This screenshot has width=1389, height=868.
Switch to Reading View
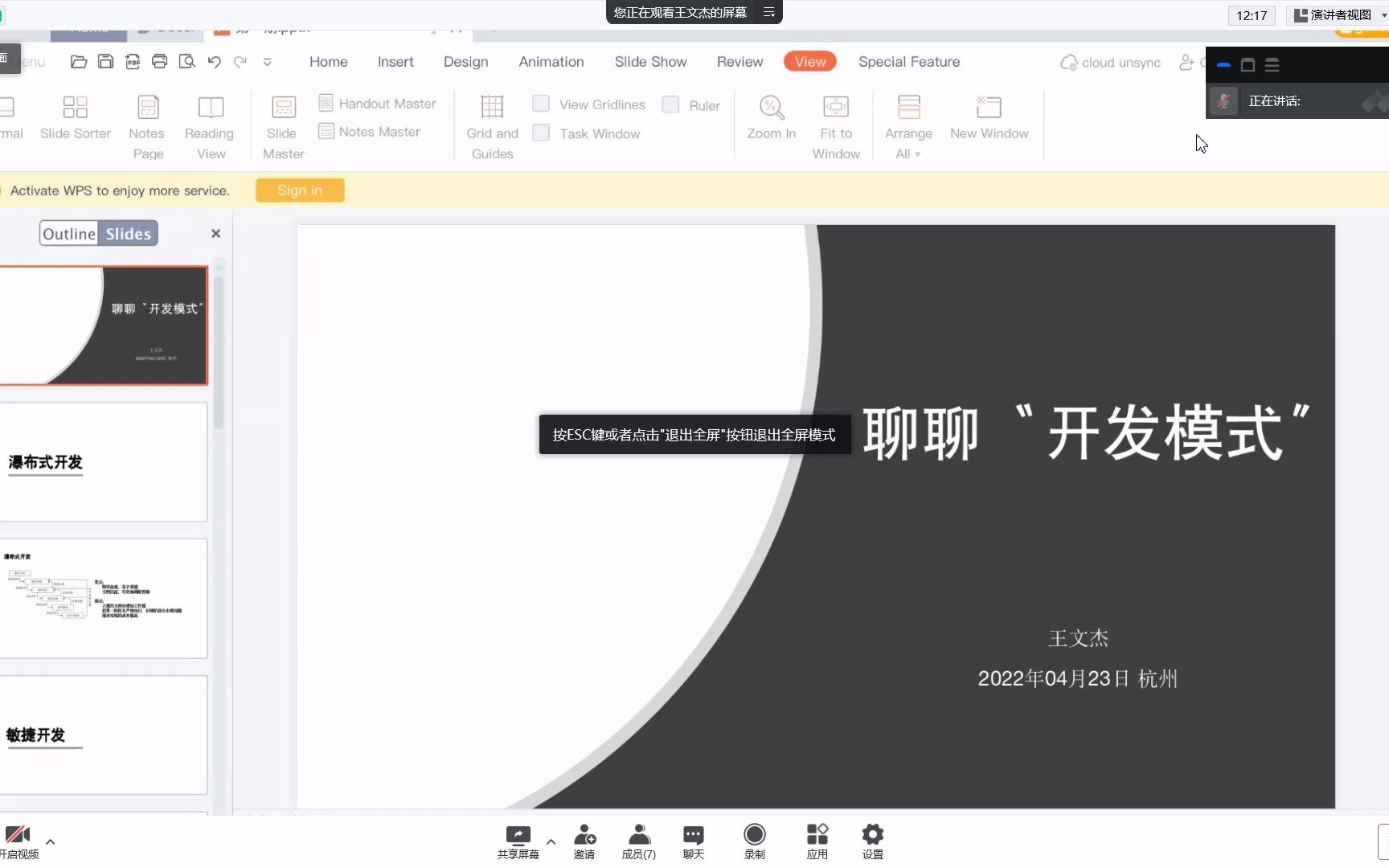(210, 127)
